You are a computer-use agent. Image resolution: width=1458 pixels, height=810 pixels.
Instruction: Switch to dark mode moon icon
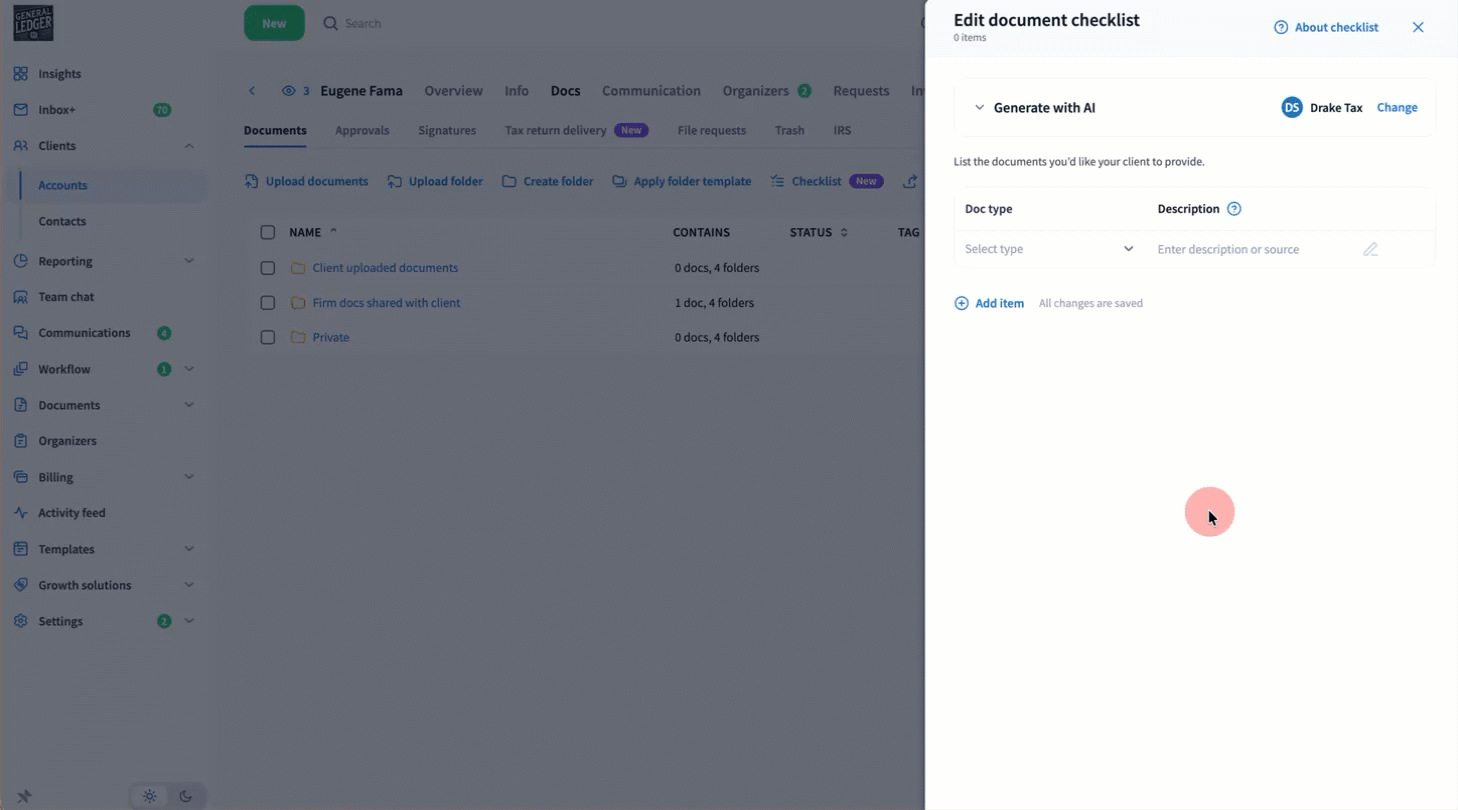tap(186, 796)
